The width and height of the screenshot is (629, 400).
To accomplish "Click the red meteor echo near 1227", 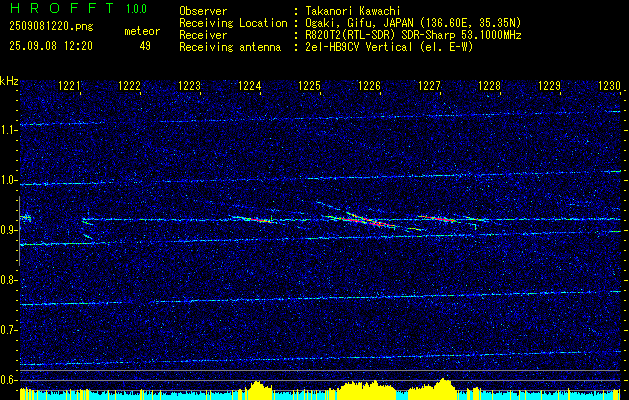I will [436, 218].
